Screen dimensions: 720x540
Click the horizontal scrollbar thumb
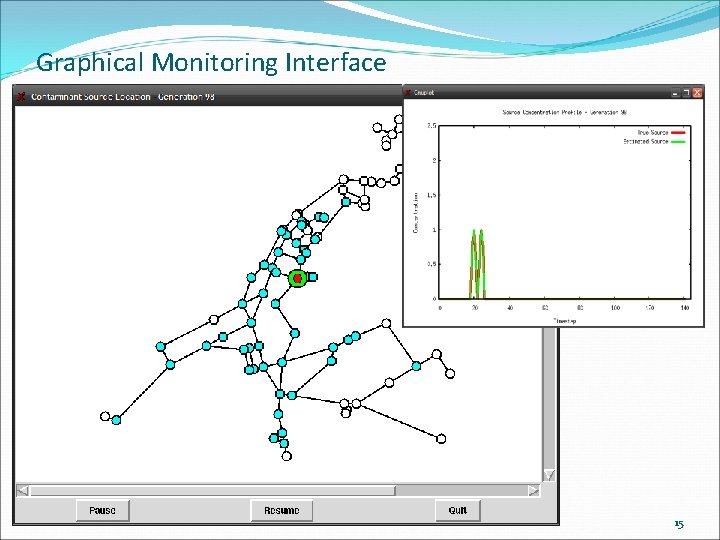213,490
